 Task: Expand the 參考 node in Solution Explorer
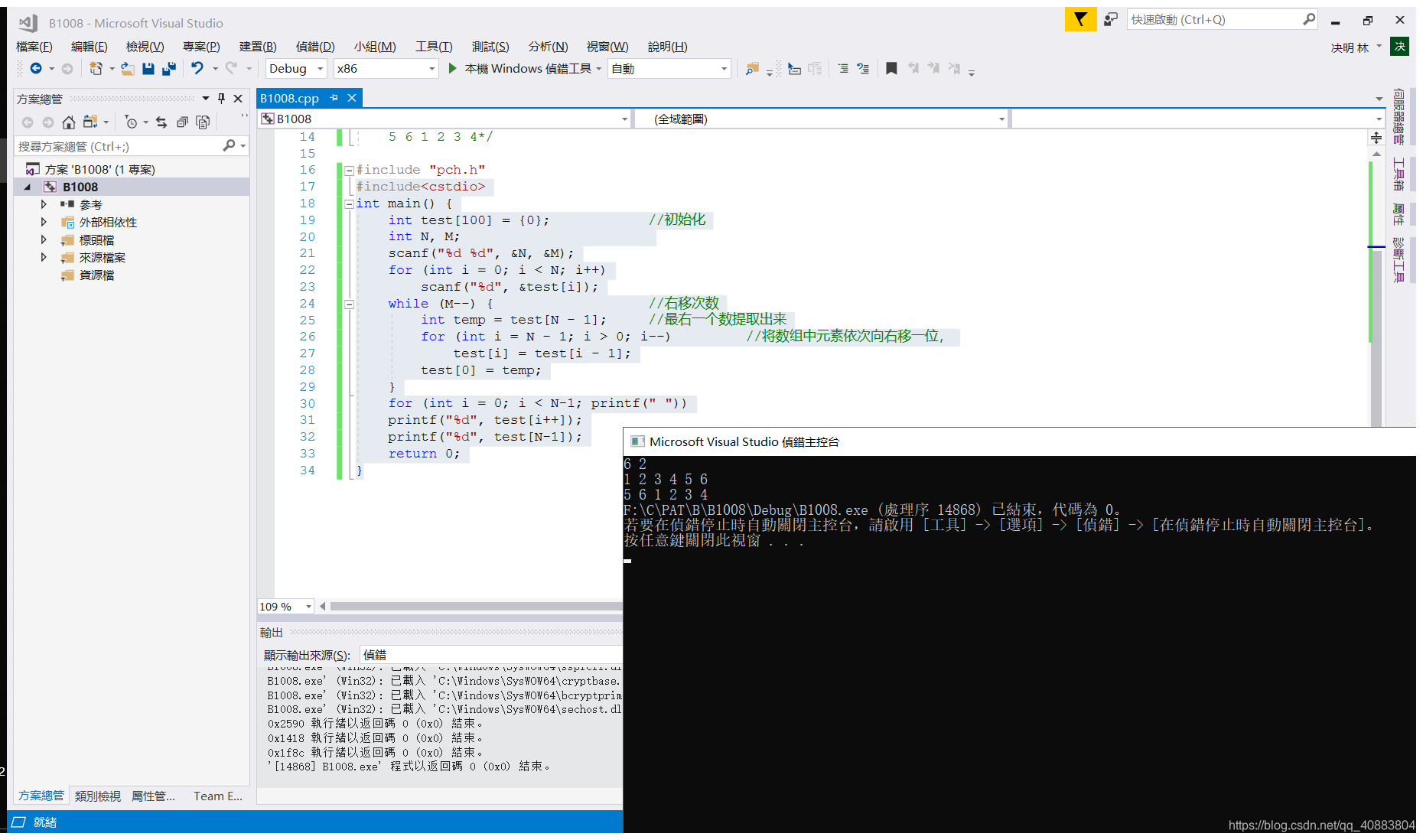[44, 205]
